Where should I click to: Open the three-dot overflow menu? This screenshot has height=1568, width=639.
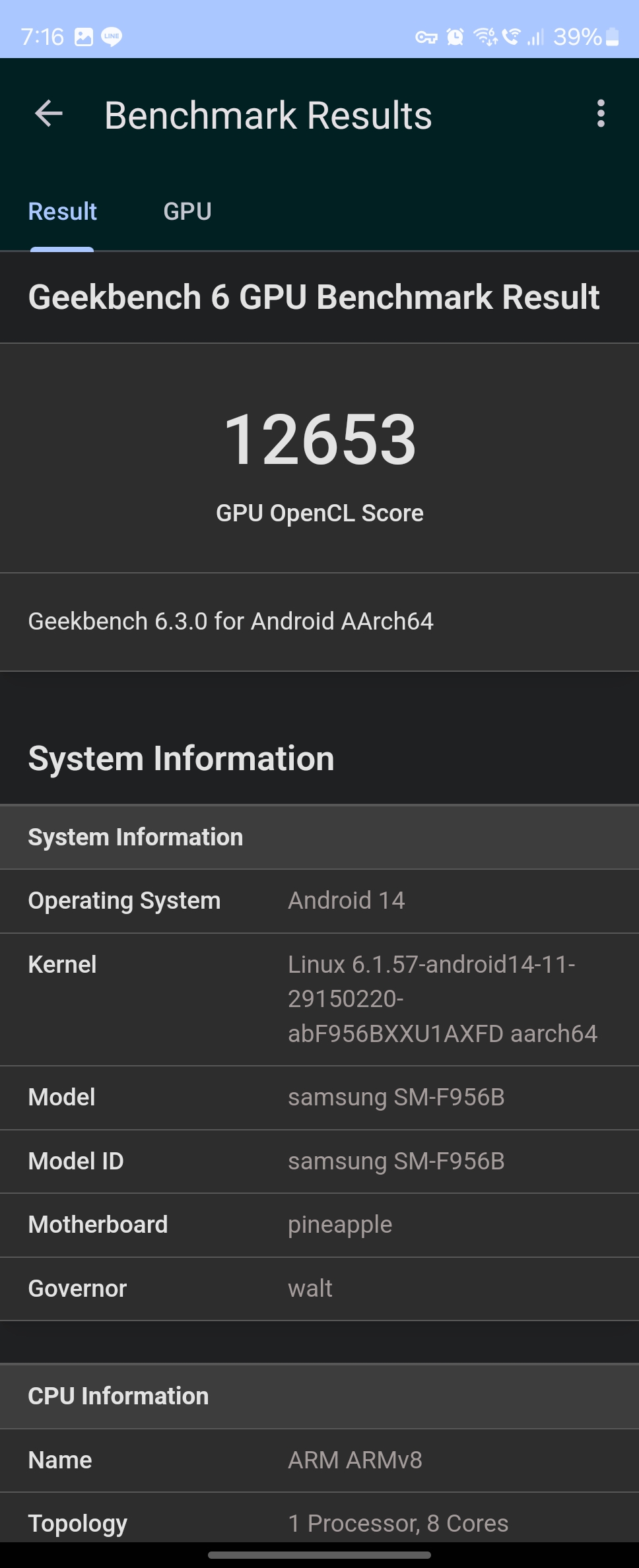[x=601, y=114]
